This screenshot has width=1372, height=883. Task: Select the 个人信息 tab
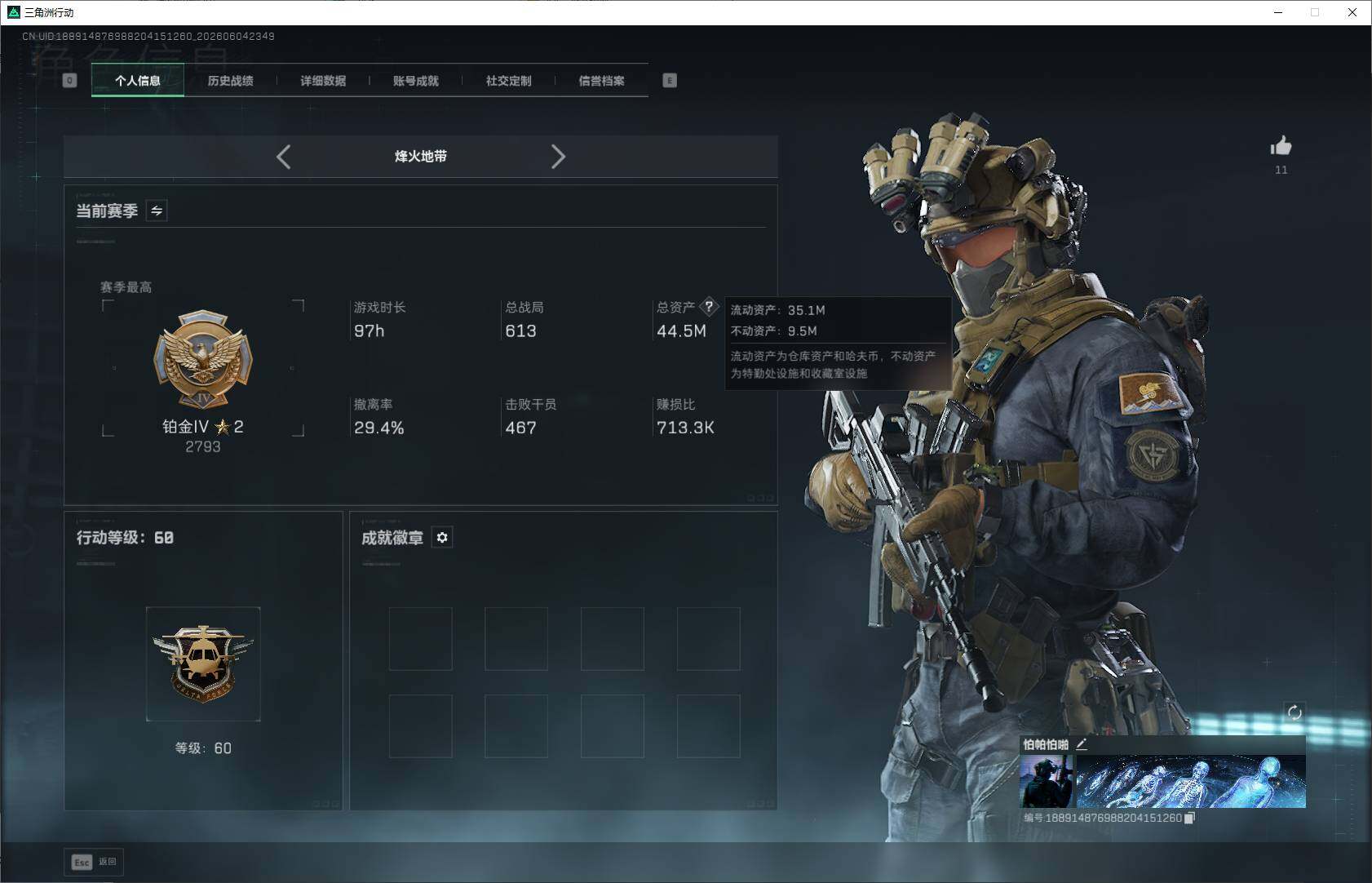click(138, 81)
